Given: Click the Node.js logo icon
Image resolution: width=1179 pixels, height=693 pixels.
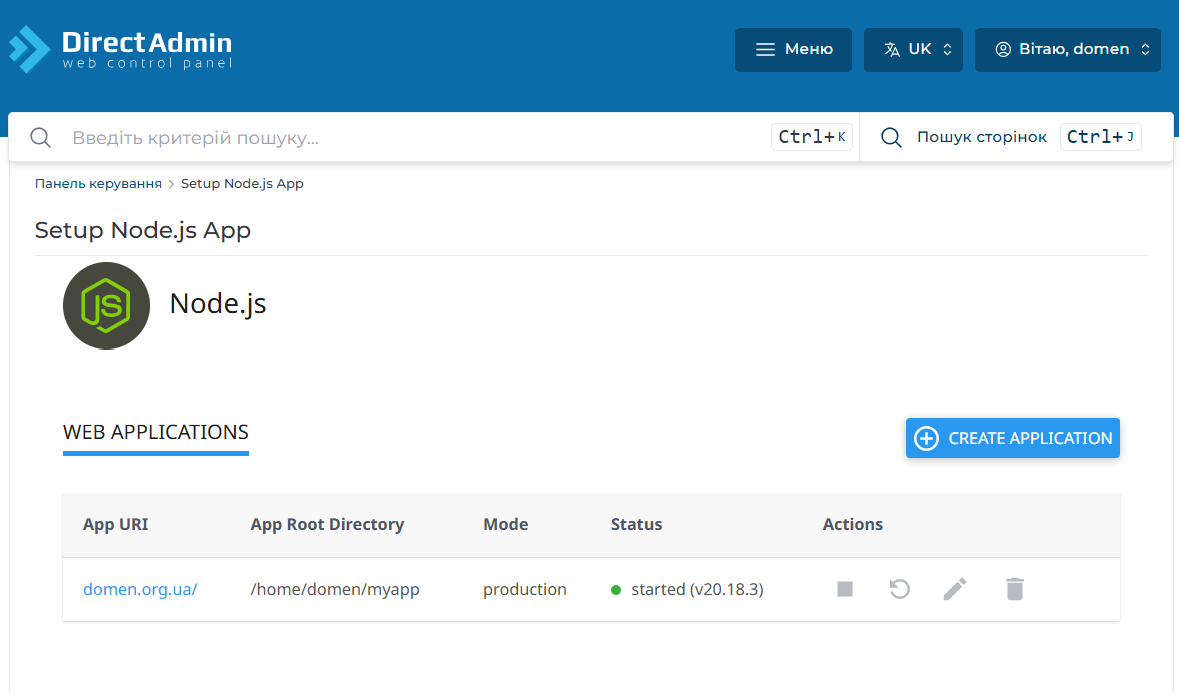Looking at the screenshot, I should 106,305.
